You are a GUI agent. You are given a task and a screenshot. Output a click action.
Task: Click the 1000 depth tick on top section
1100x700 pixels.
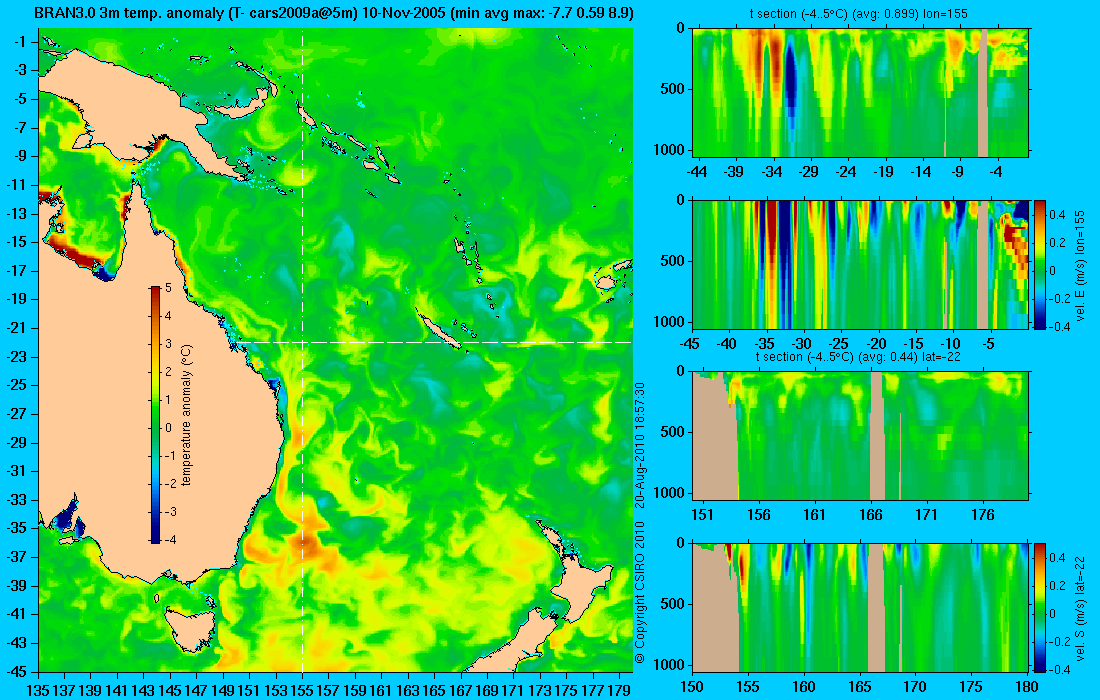[x=671, y=149]
